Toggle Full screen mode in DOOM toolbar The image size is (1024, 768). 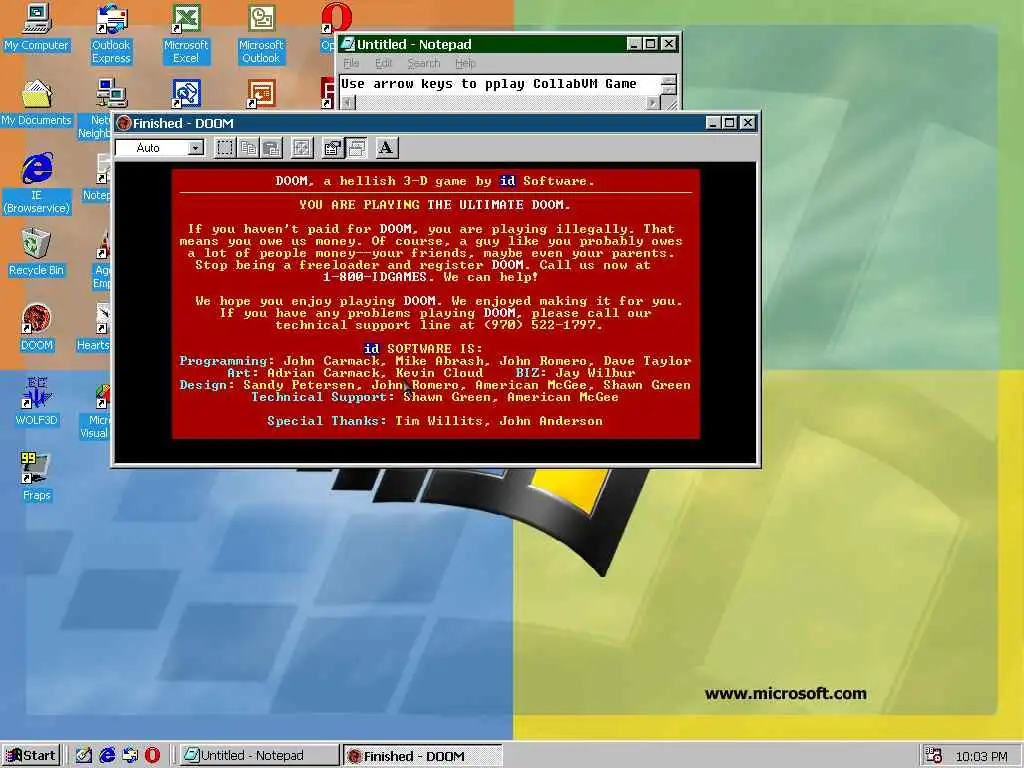tap(302, 148)
